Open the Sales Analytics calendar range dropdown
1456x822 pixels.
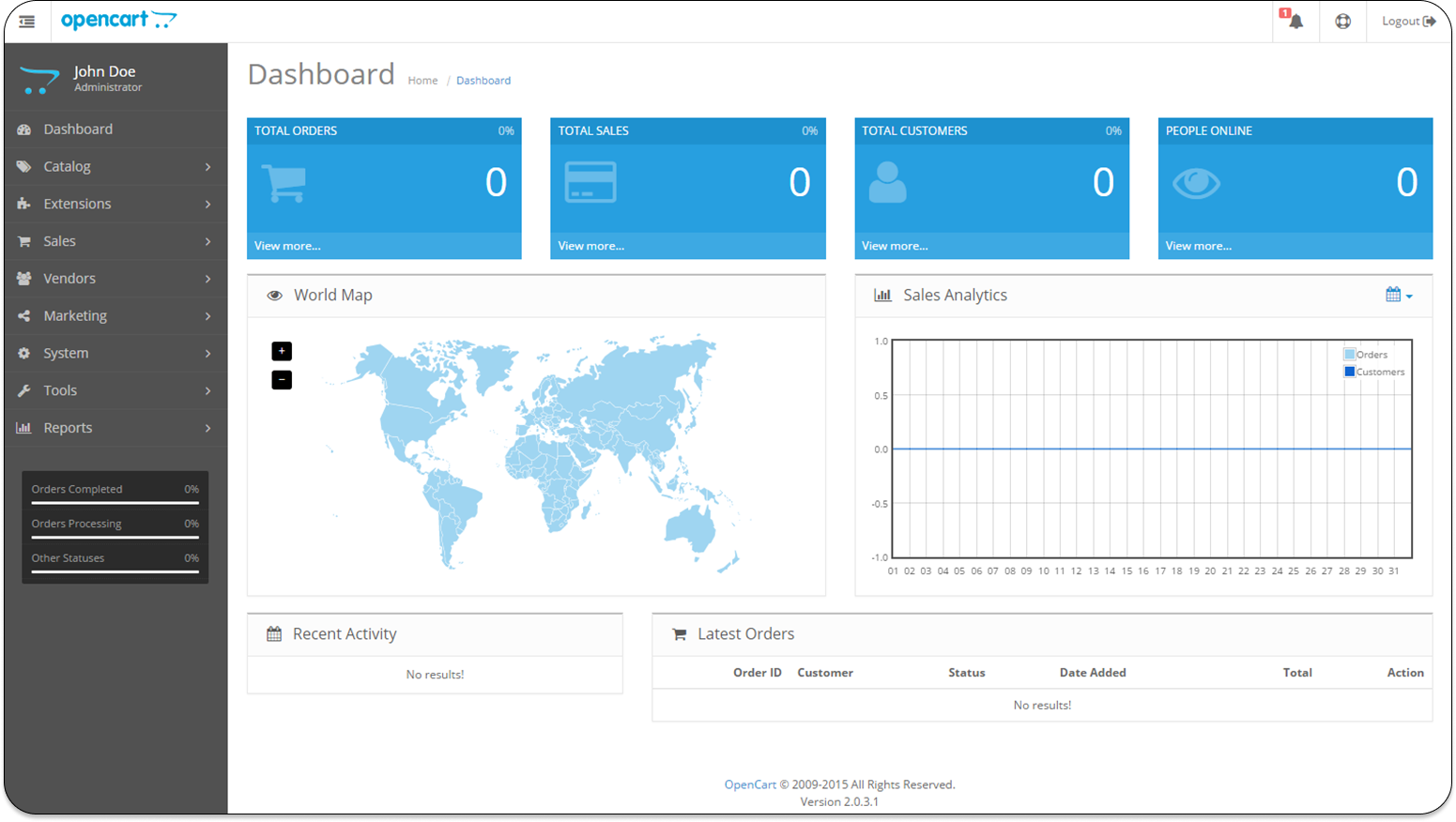click(1398, 295)
